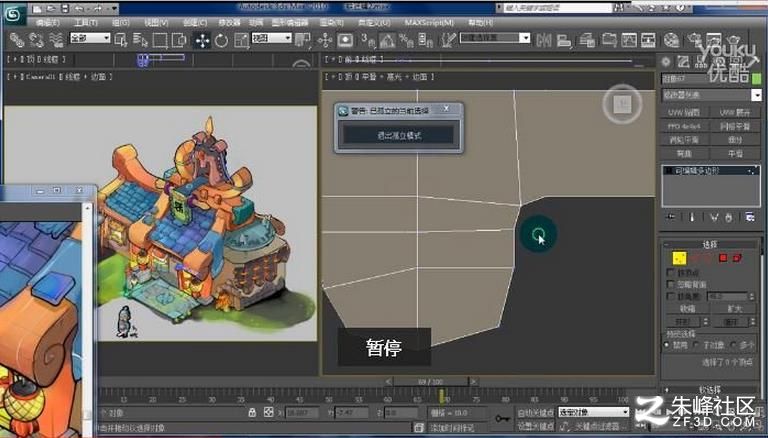Click the green object color swatch
The height and width of the screenshot is (438, 768).
click(x=757, y=78)
